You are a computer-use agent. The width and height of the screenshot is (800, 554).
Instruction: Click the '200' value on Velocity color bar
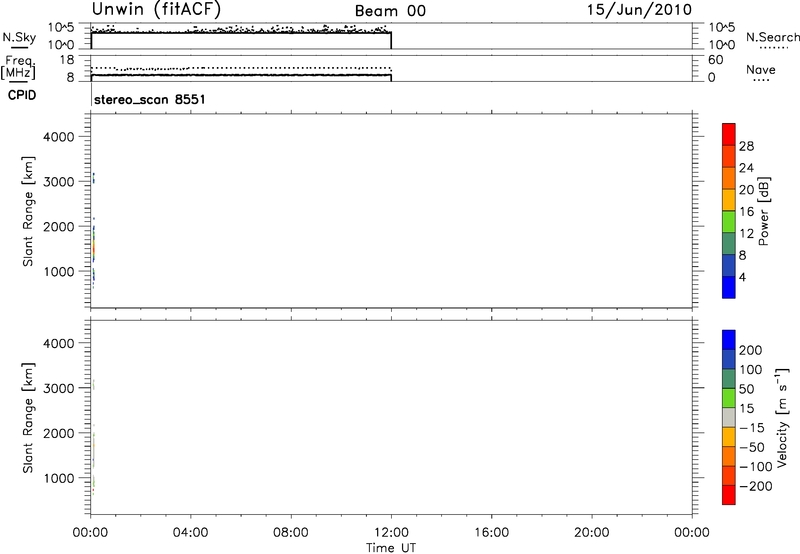[x=751, y=350]
